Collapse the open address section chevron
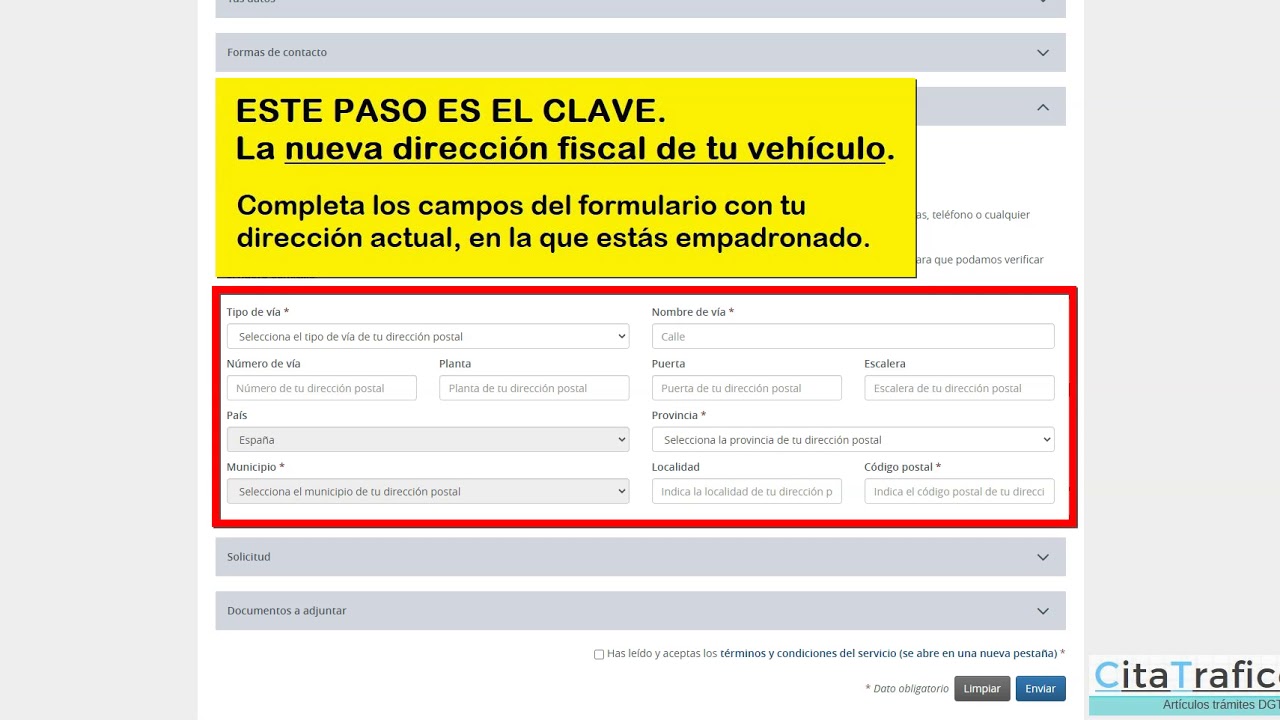The image size is (1280, 720). [1042, 107]
